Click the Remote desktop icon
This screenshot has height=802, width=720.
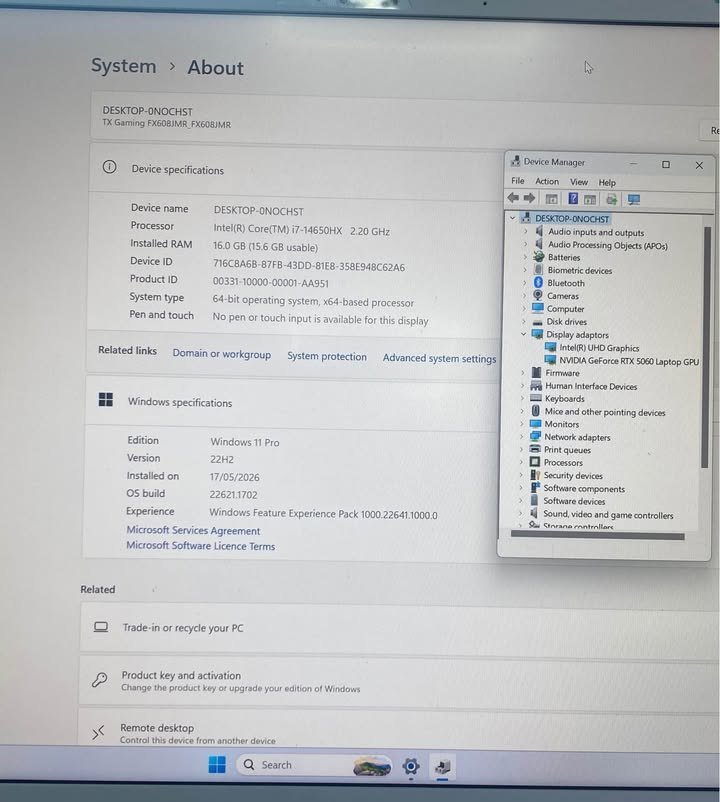(x=98, y=732)
